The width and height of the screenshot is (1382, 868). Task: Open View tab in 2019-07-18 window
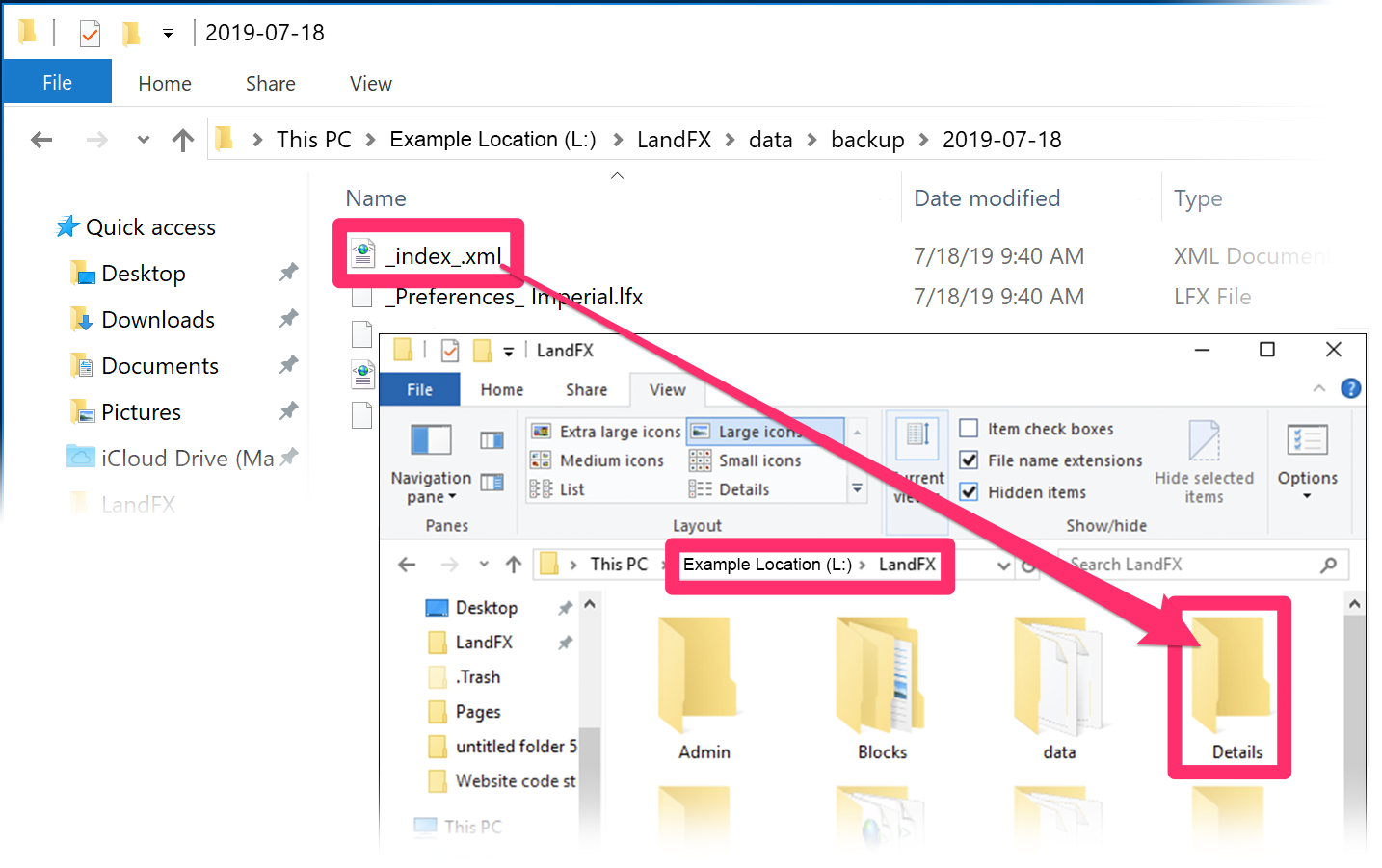coord(371,84)
